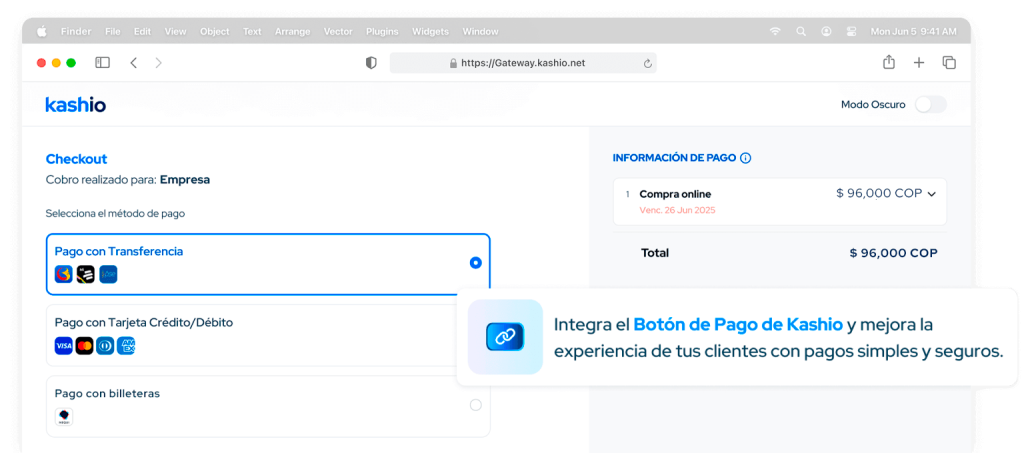Click the American Express card icon
Screen dimensions: 1024x453
[x=126, y=346]
